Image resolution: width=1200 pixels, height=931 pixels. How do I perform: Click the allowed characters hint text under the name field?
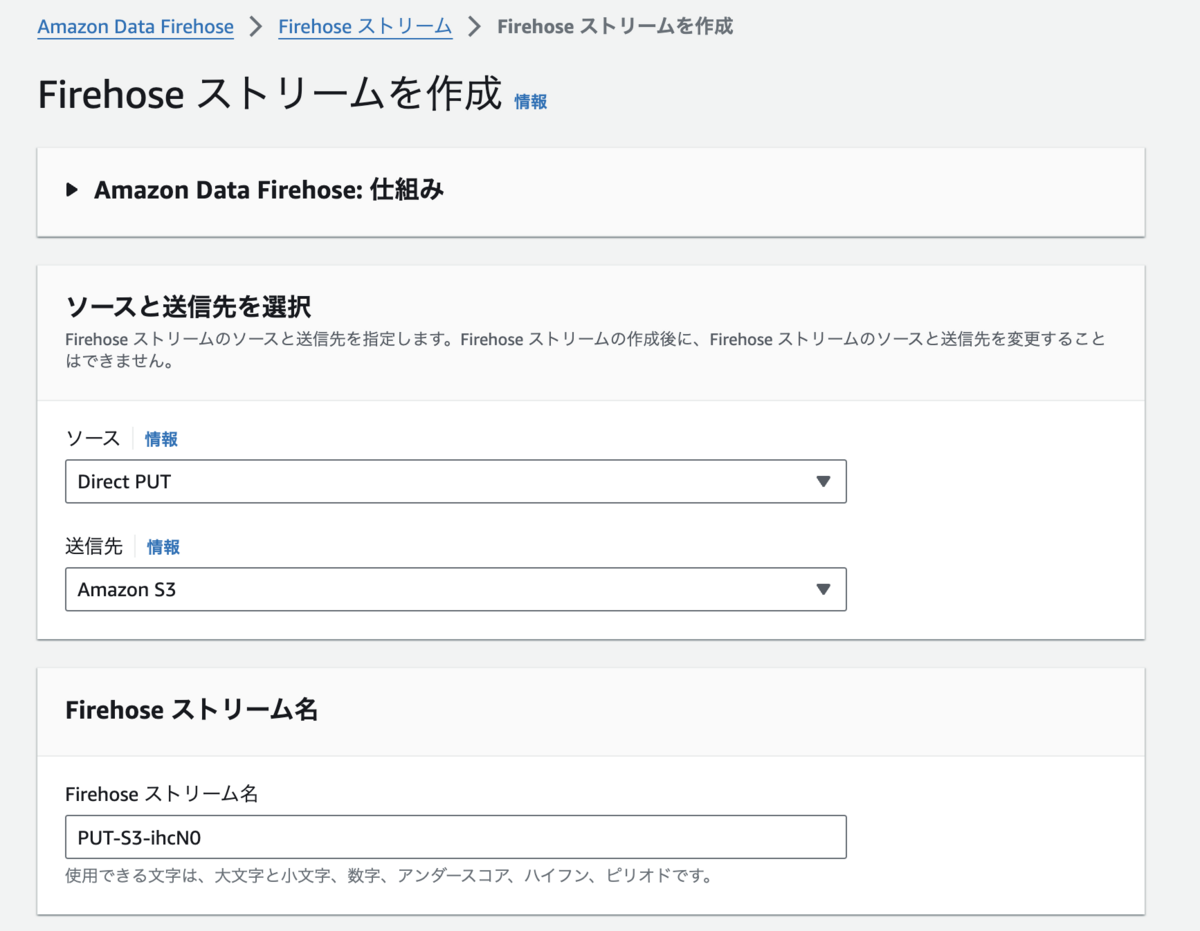coord(388,876)
